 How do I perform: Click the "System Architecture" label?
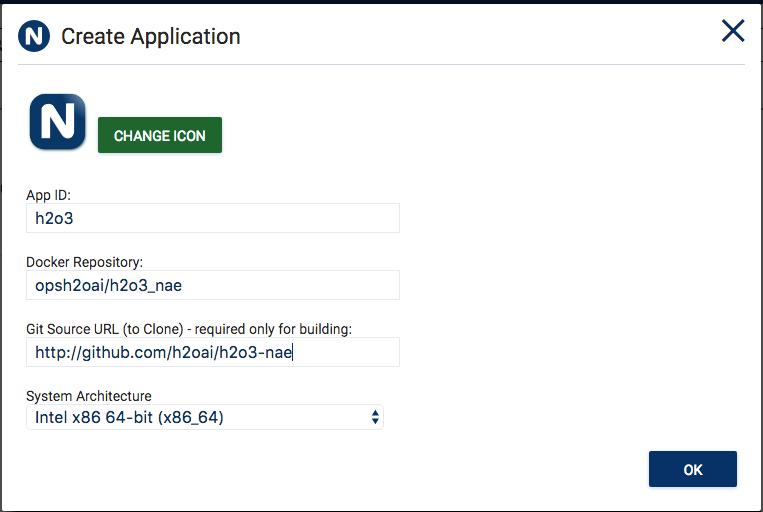(89, 396)
